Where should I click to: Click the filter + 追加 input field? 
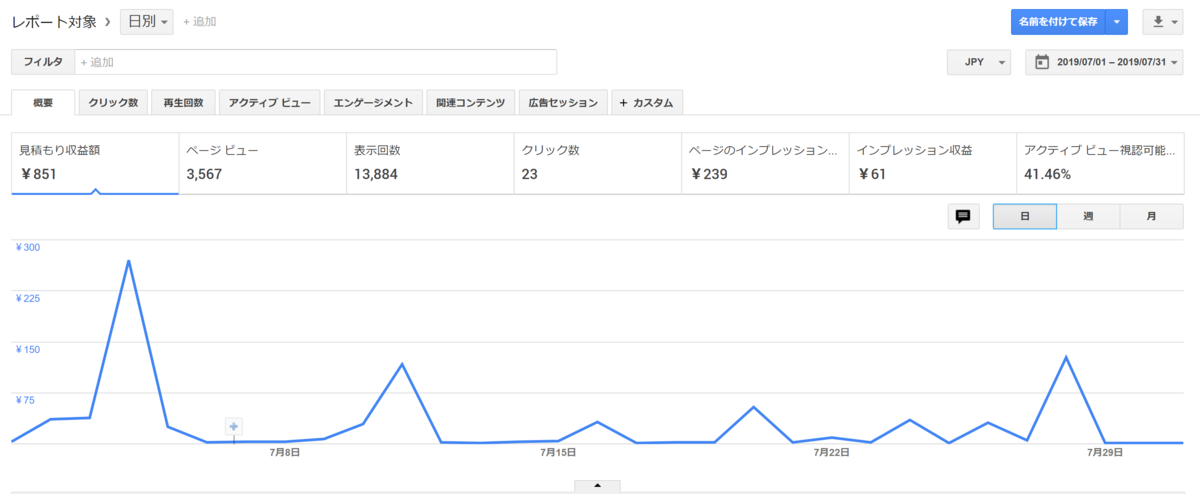(x=316, y=62)
